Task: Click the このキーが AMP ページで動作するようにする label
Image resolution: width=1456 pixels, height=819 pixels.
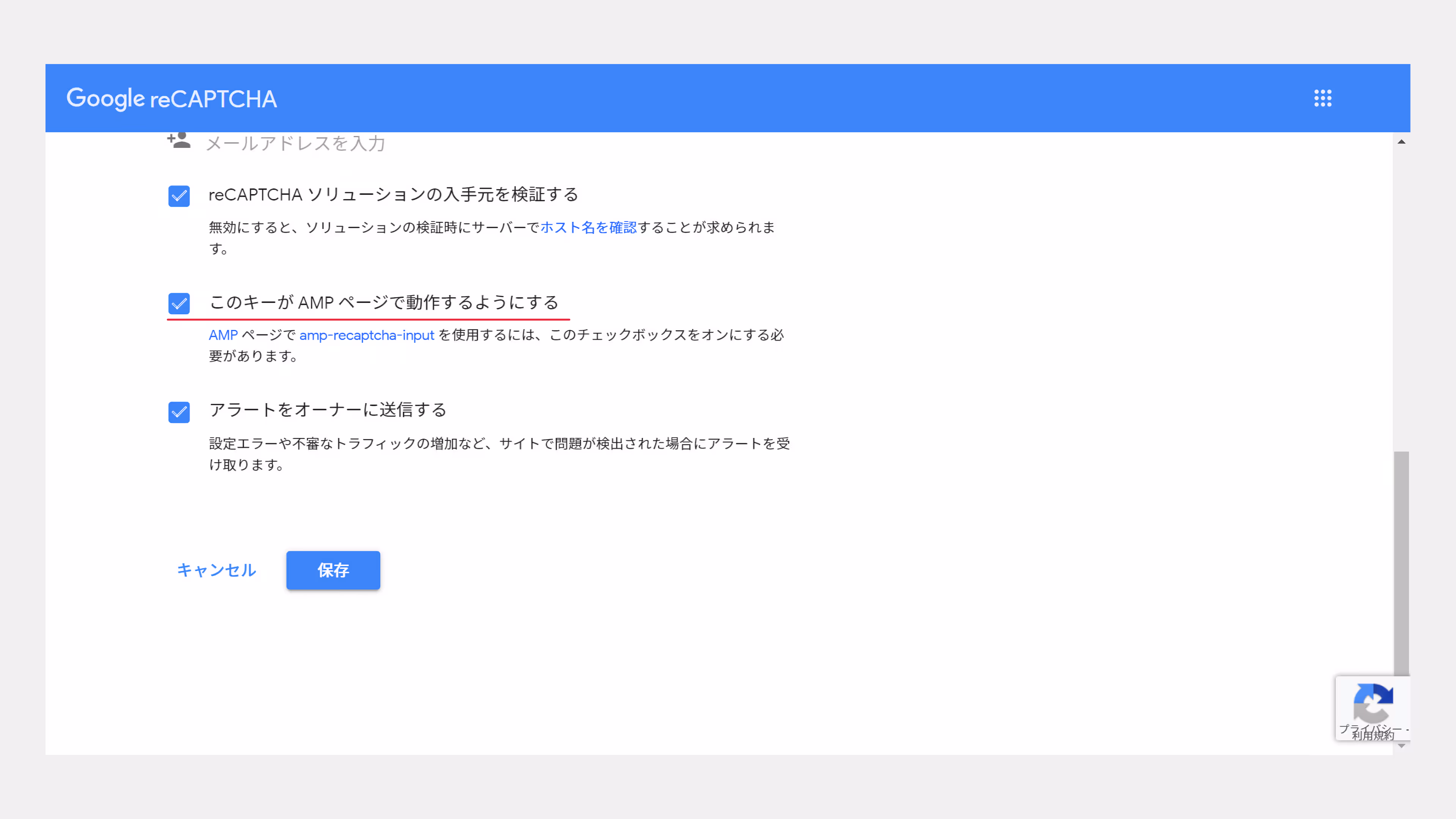Action: 384,303
